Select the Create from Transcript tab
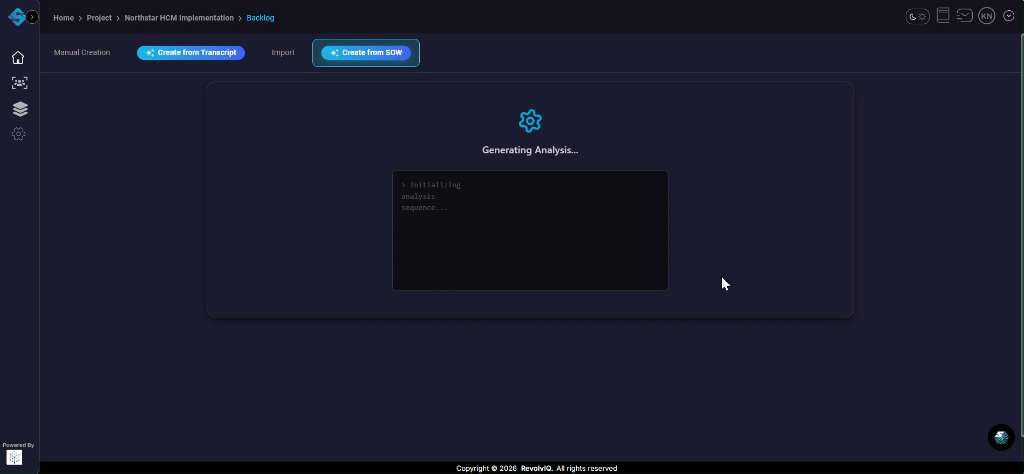Screen dimensions: 1024x474 click(x=191, y=53)
